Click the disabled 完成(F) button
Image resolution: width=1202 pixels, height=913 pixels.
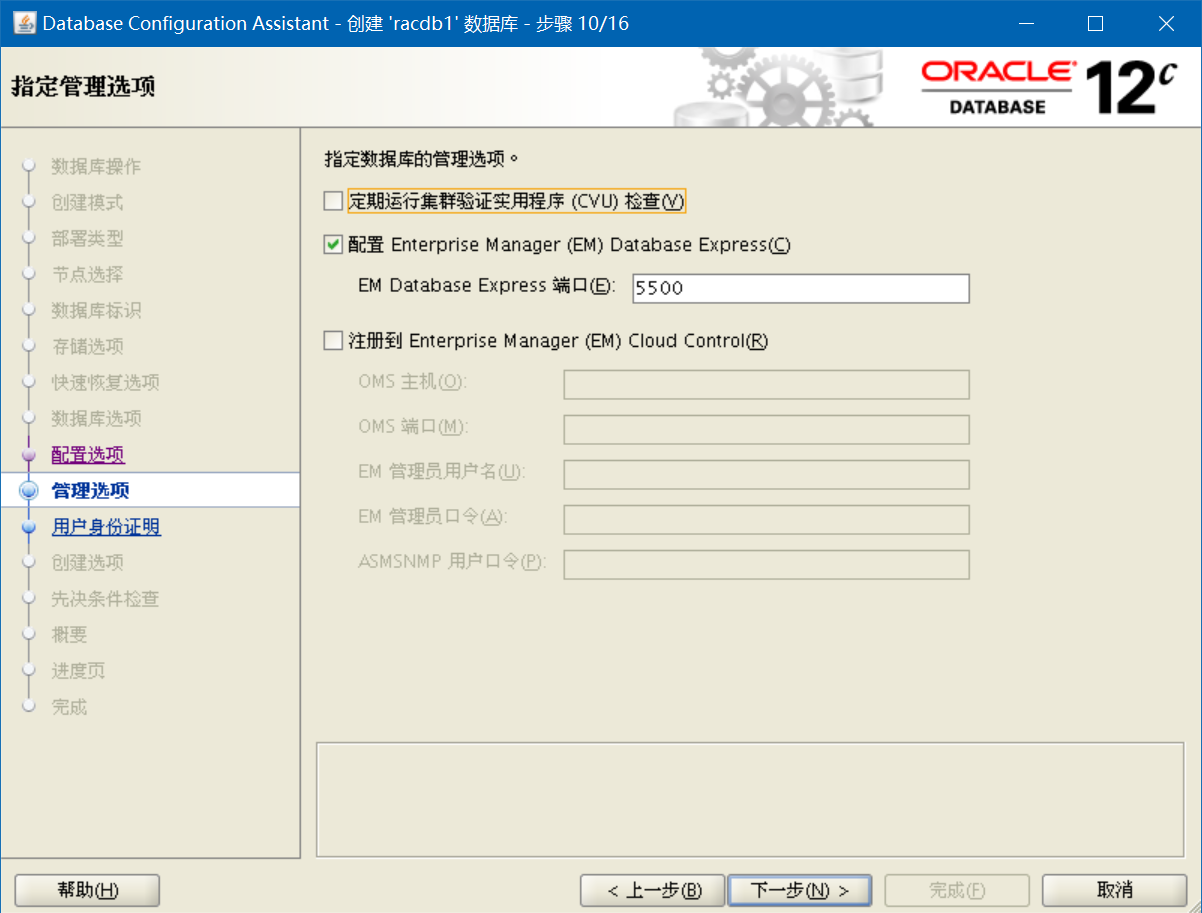point(957,890)
